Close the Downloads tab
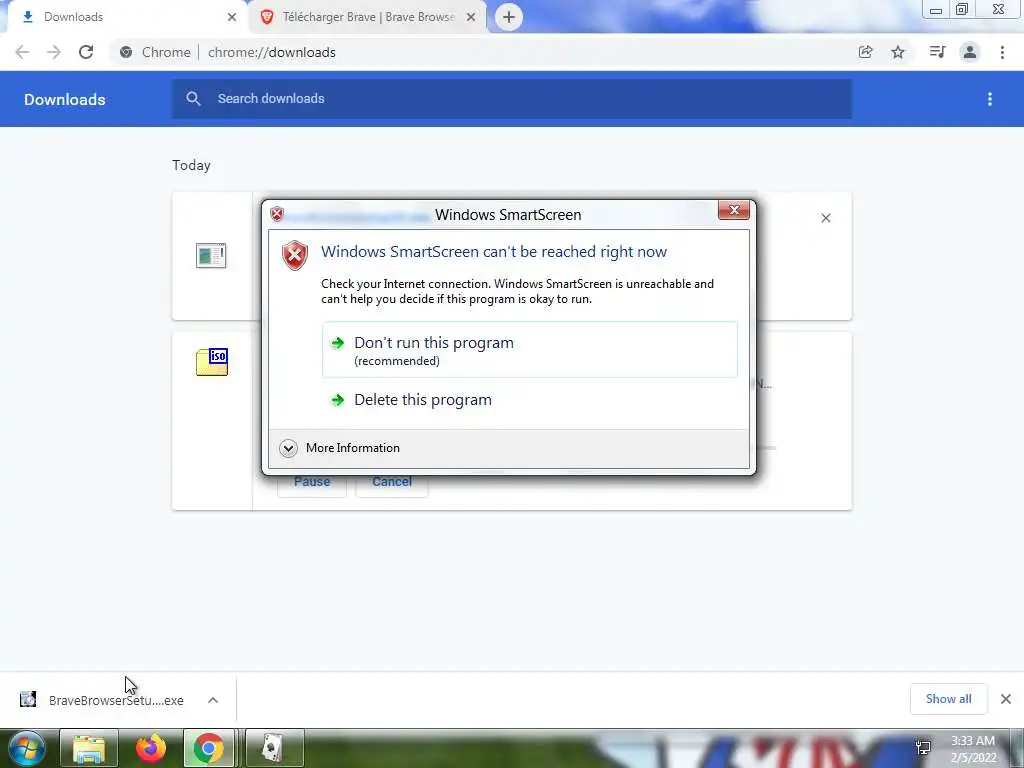 pos(232,17)
